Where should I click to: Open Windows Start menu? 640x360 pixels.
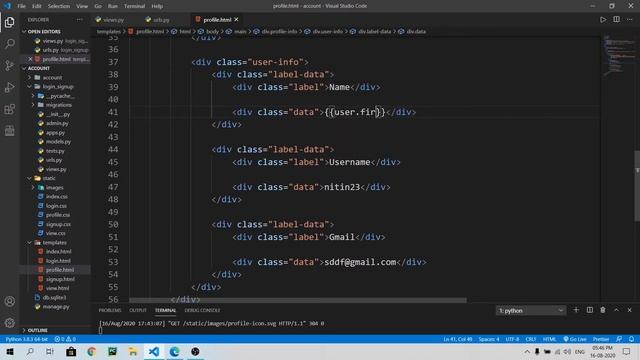coord(9,351)
